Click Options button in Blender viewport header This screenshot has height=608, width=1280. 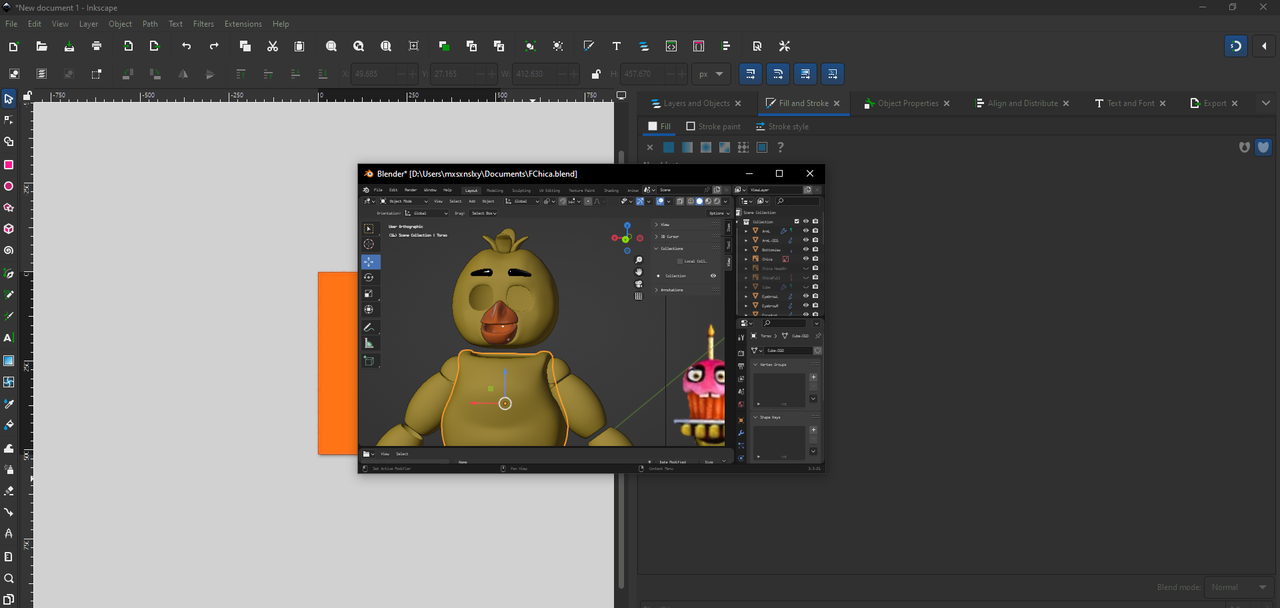click(719, 213)
